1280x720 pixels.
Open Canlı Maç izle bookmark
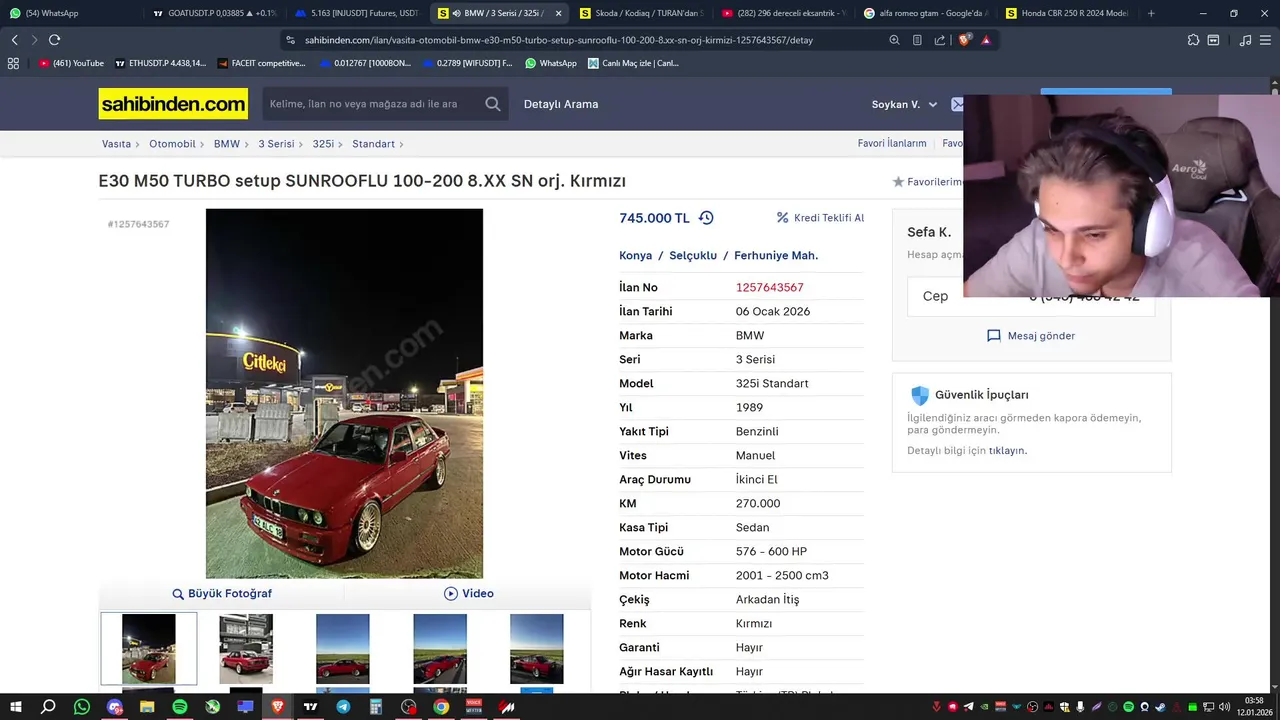tap(634, 63)
